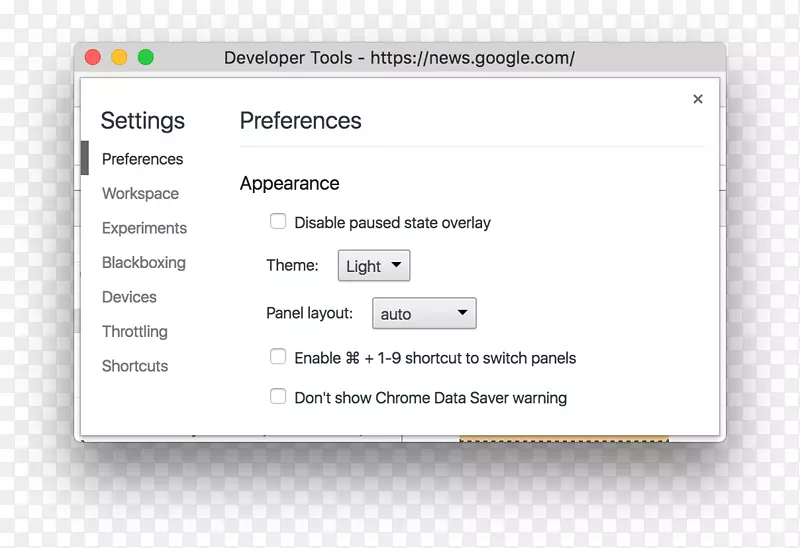Click the 'Panel layout:' label

[310, 313]
